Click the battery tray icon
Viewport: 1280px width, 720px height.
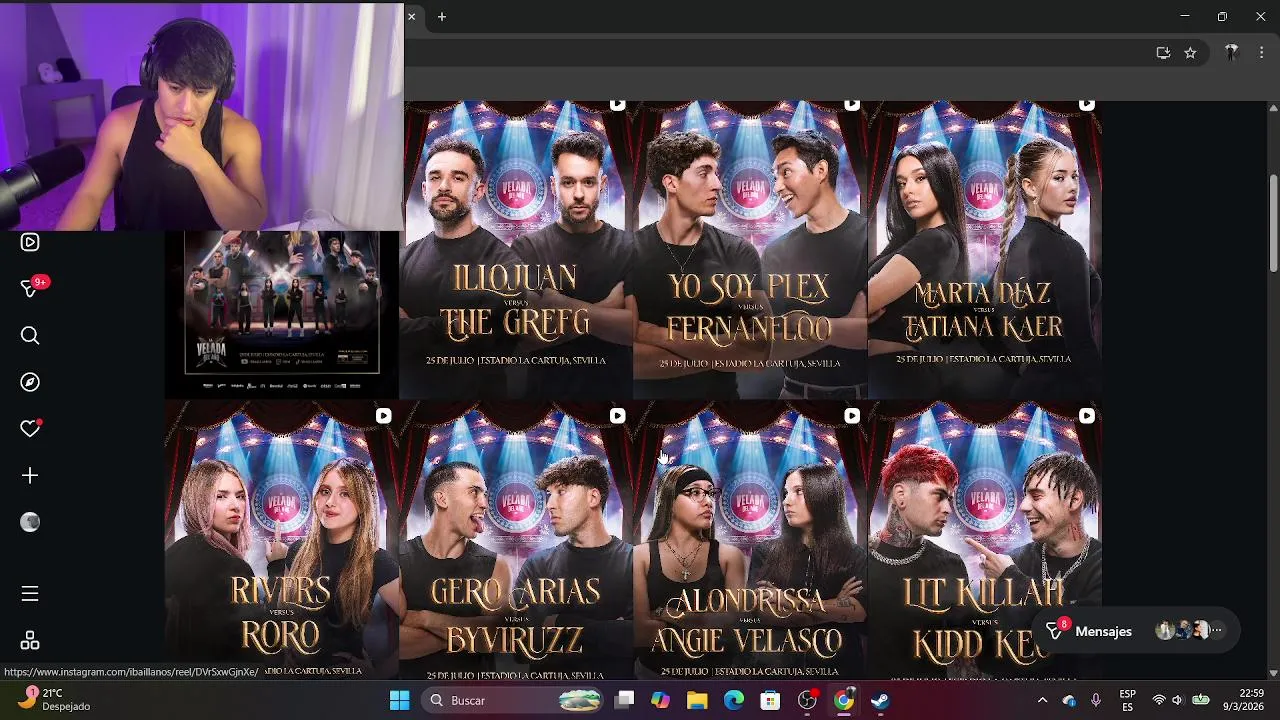[1201, 700]
